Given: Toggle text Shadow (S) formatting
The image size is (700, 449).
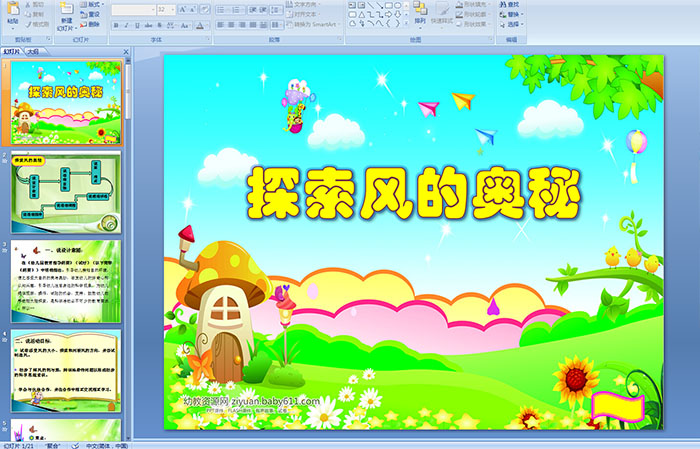Looking at the screenshot, I should click(159, 25).
